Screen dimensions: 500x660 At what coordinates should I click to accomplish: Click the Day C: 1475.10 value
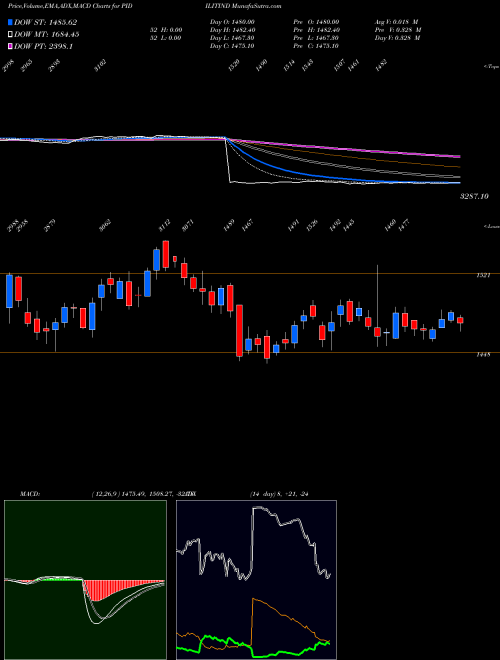232,46
